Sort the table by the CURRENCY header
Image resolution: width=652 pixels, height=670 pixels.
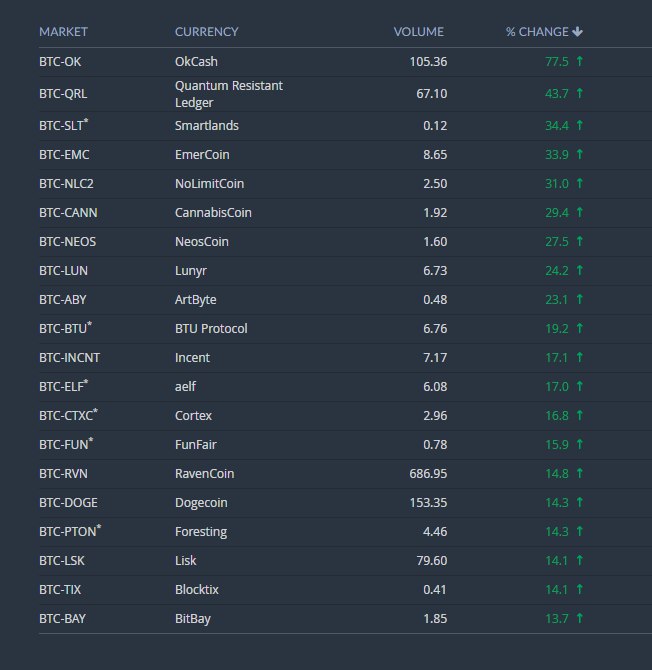(206, 32)
